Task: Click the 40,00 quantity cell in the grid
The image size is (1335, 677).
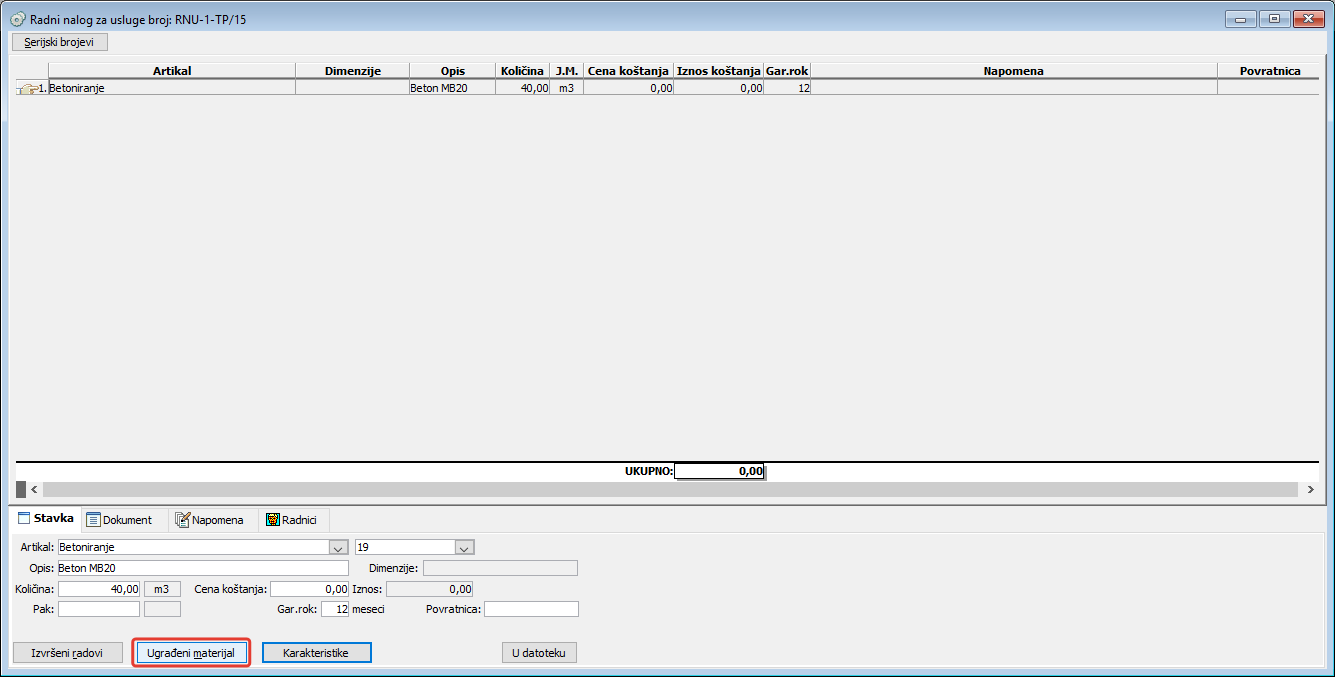Action: pyautogui.click(x=522, y=88)
